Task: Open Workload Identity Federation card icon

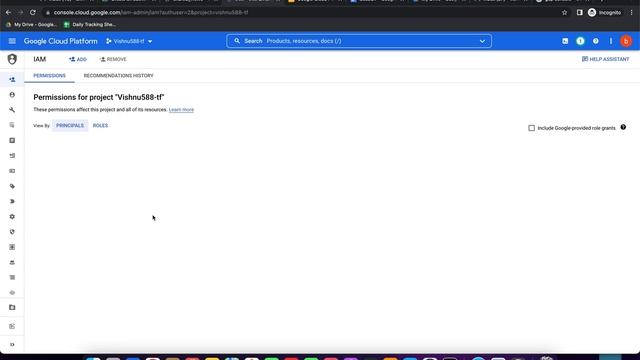Action: [12, 171]
